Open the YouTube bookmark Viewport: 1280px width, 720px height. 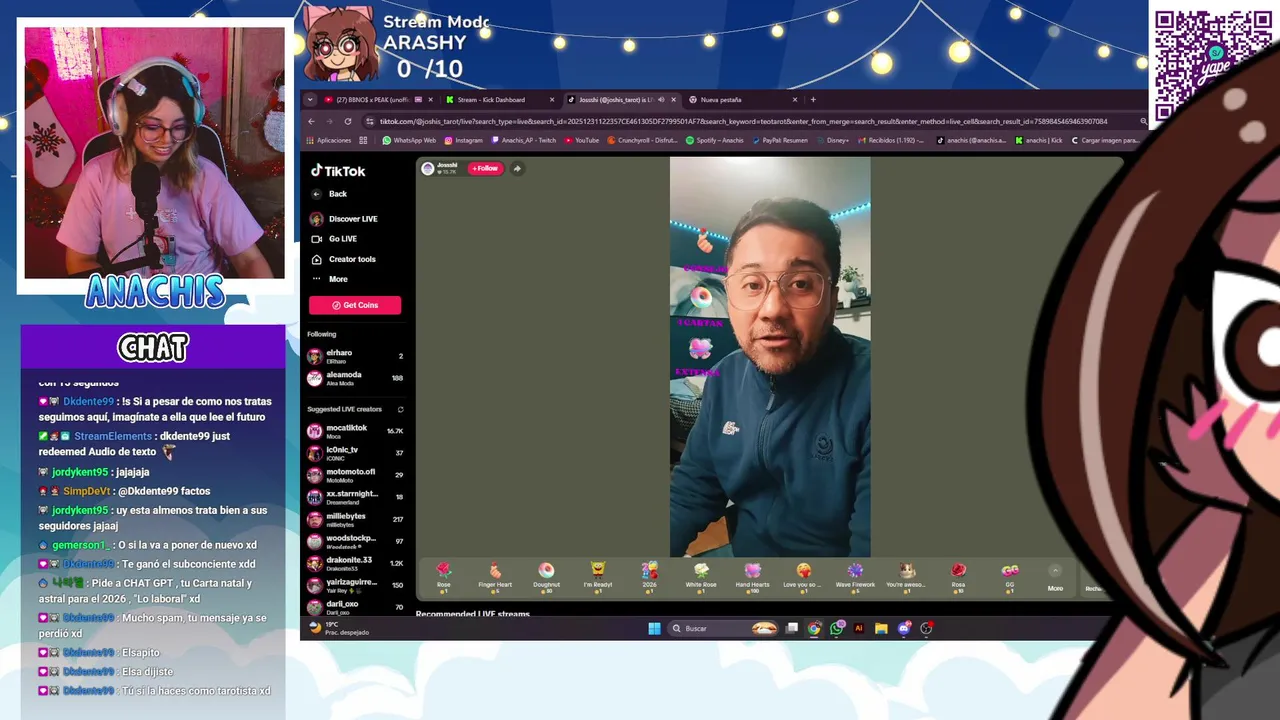click(x=581, y=140)
